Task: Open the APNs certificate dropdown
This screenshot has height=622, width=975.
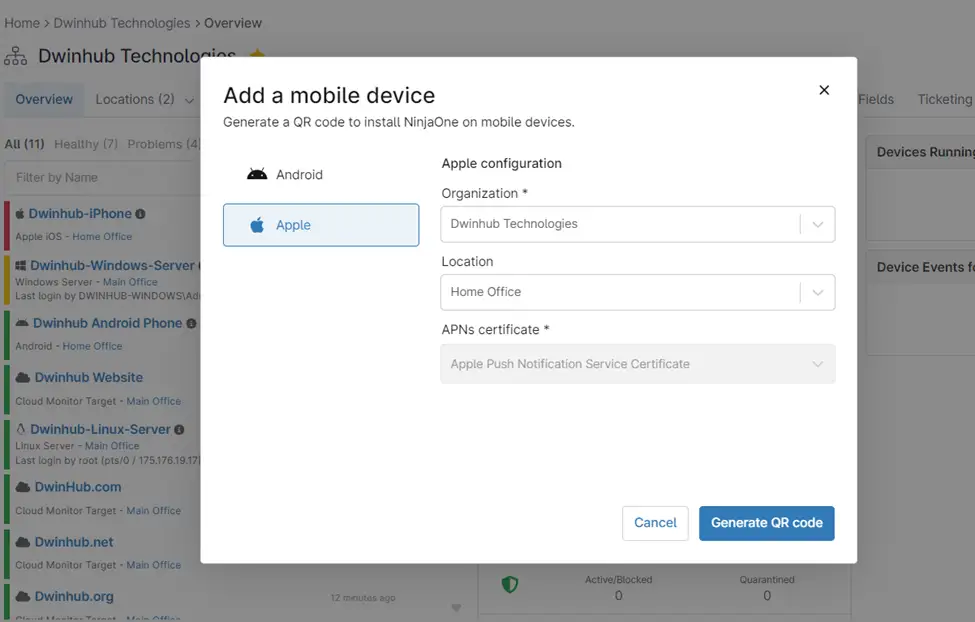Action: 637,364
